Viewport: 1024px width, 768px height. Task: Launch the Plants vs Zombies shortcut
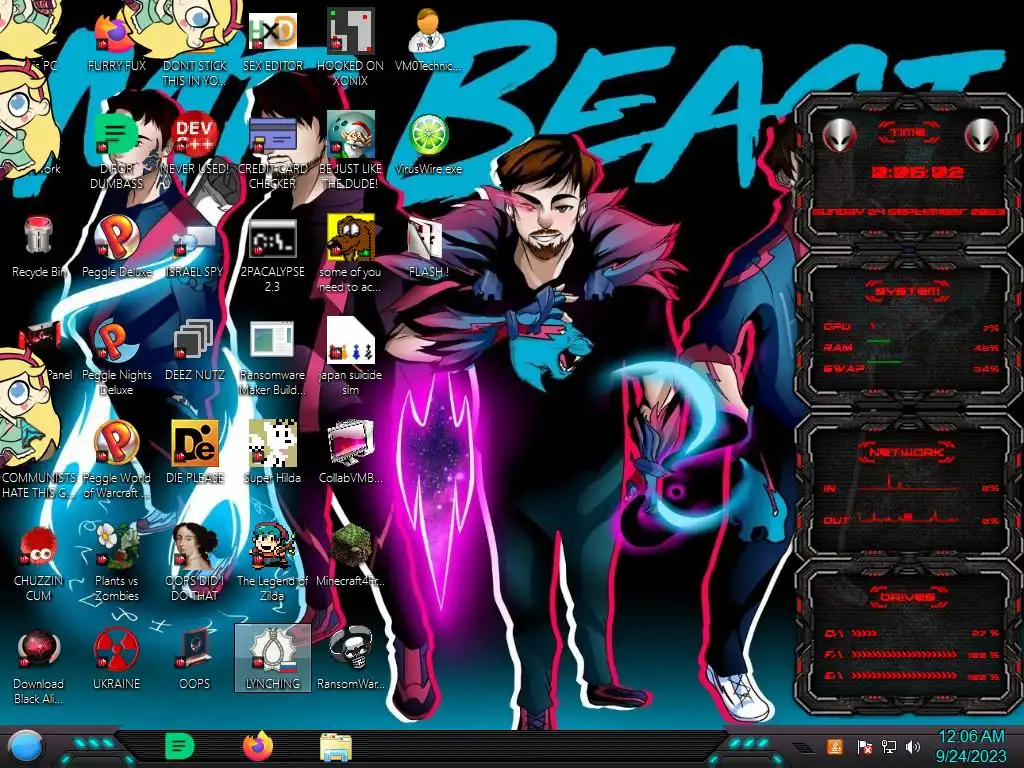tap(116, 562)
